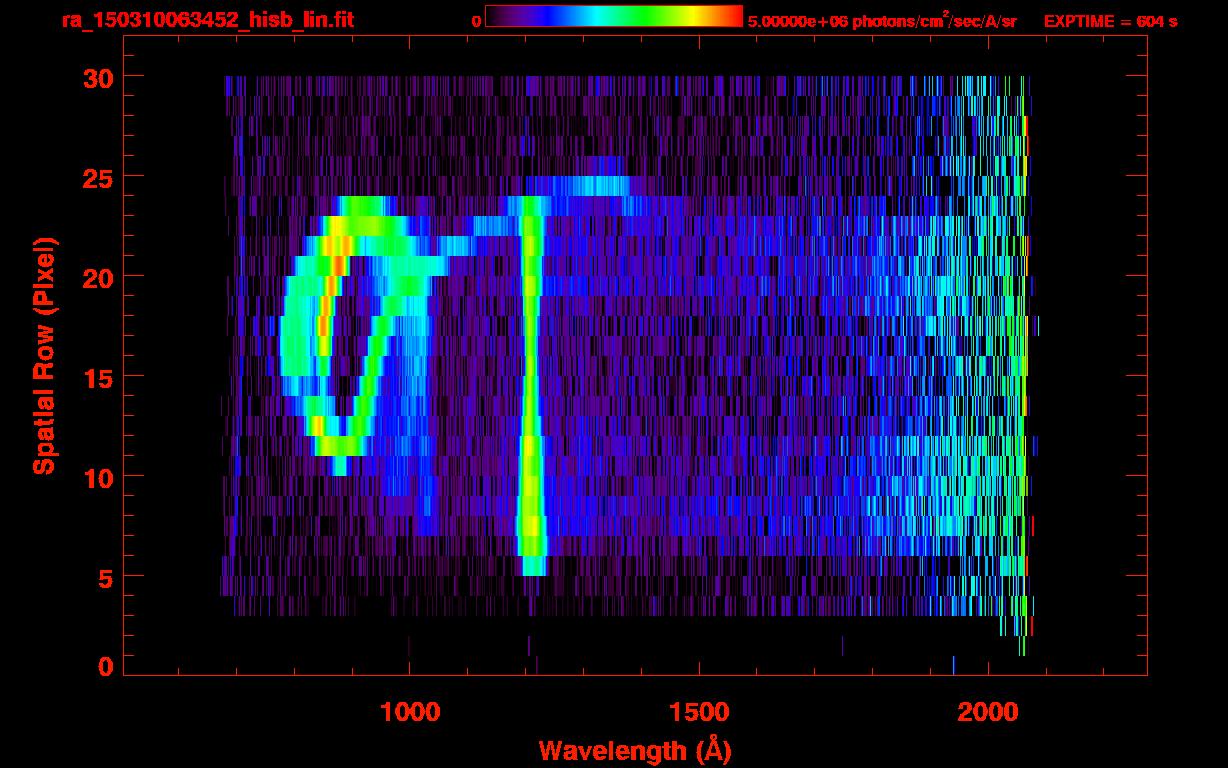1228x768 pixels.
Task: Click the Spatial Row (Pixel) axis title
Action: point(44,355)
